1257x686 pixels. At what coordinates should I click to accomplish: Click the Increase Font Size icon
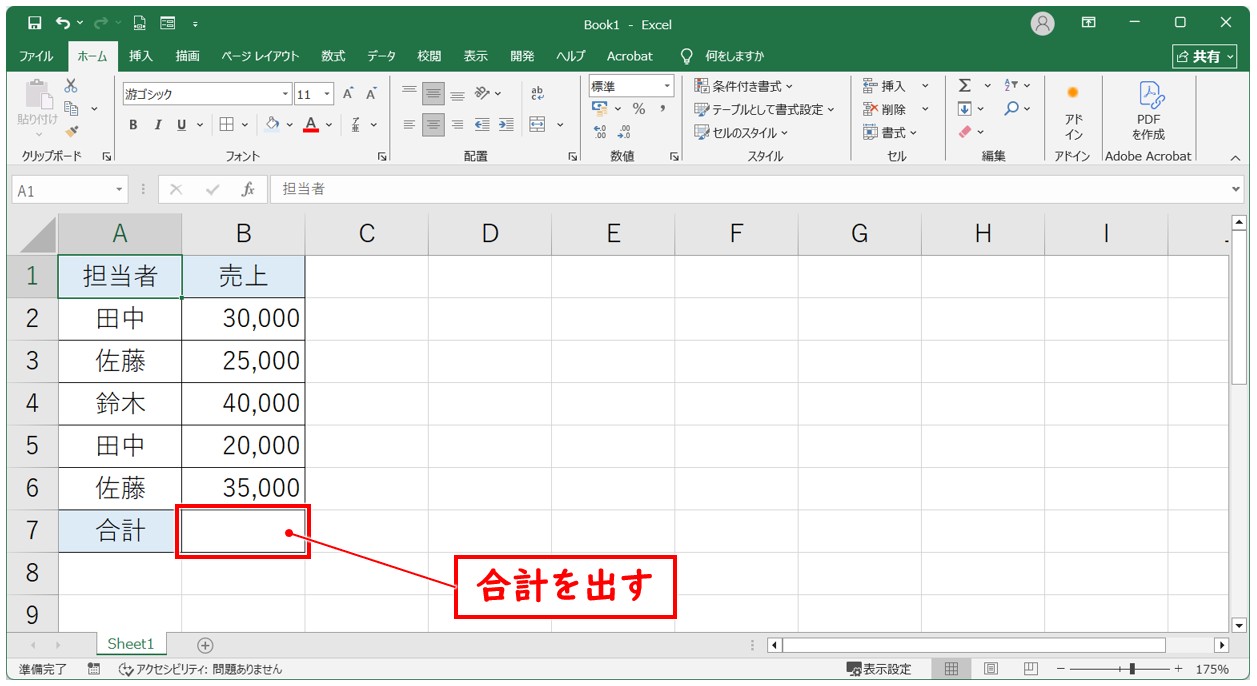[x=349, y=94]
